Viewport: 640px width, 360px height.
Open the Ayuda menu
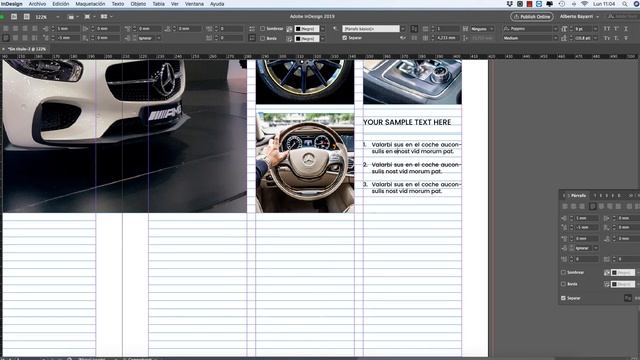(x=217, y=4)
